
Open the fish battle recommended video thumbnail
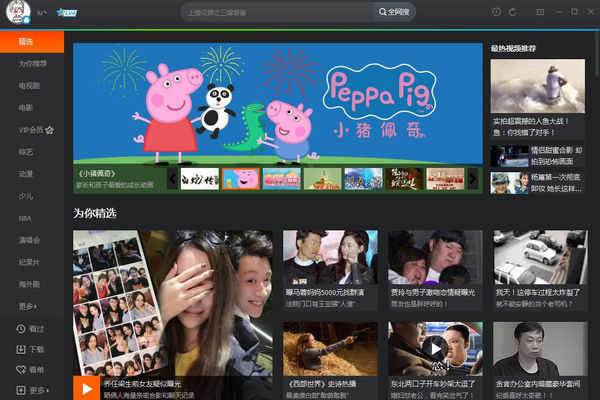pyautogui.click(x=538, y=86)
